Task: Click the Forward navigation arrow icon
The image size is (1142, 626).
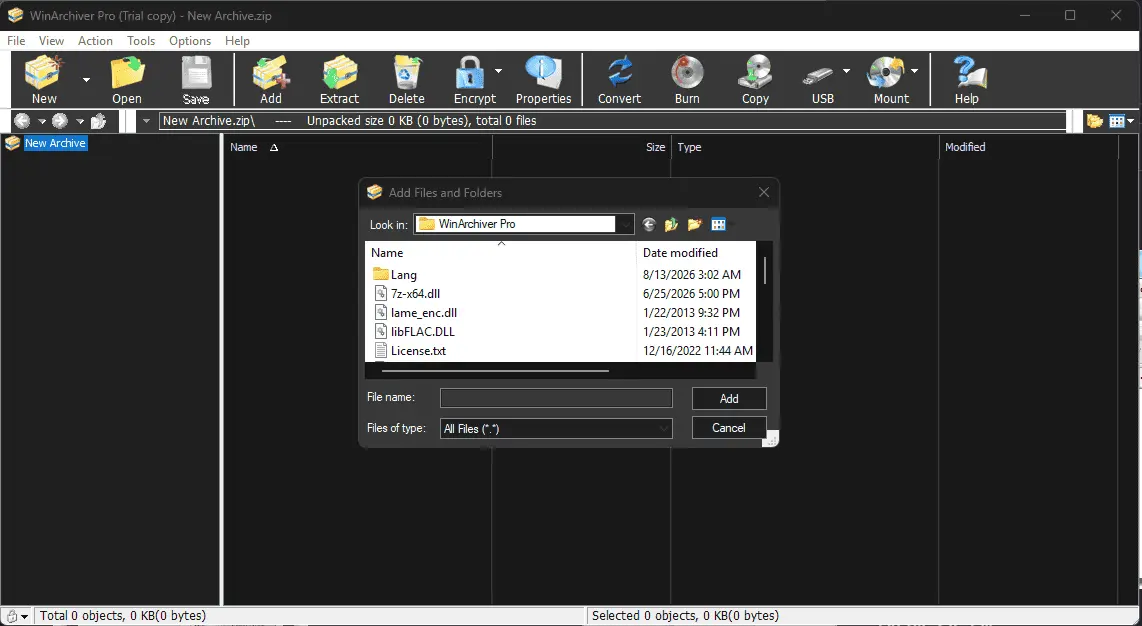Action: 60,121
